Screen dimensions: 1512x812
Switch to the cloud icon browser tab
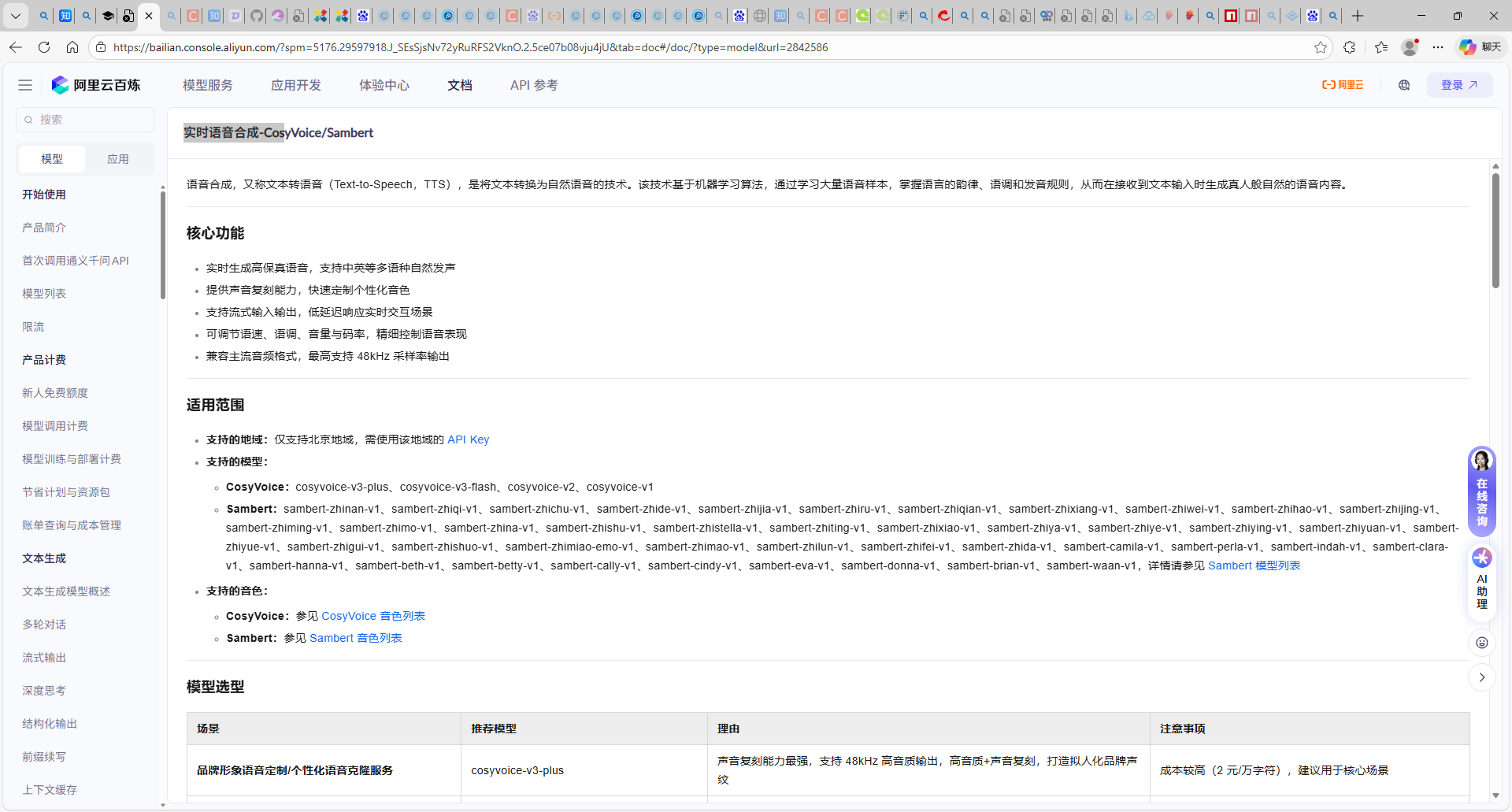pos(1149,16)
